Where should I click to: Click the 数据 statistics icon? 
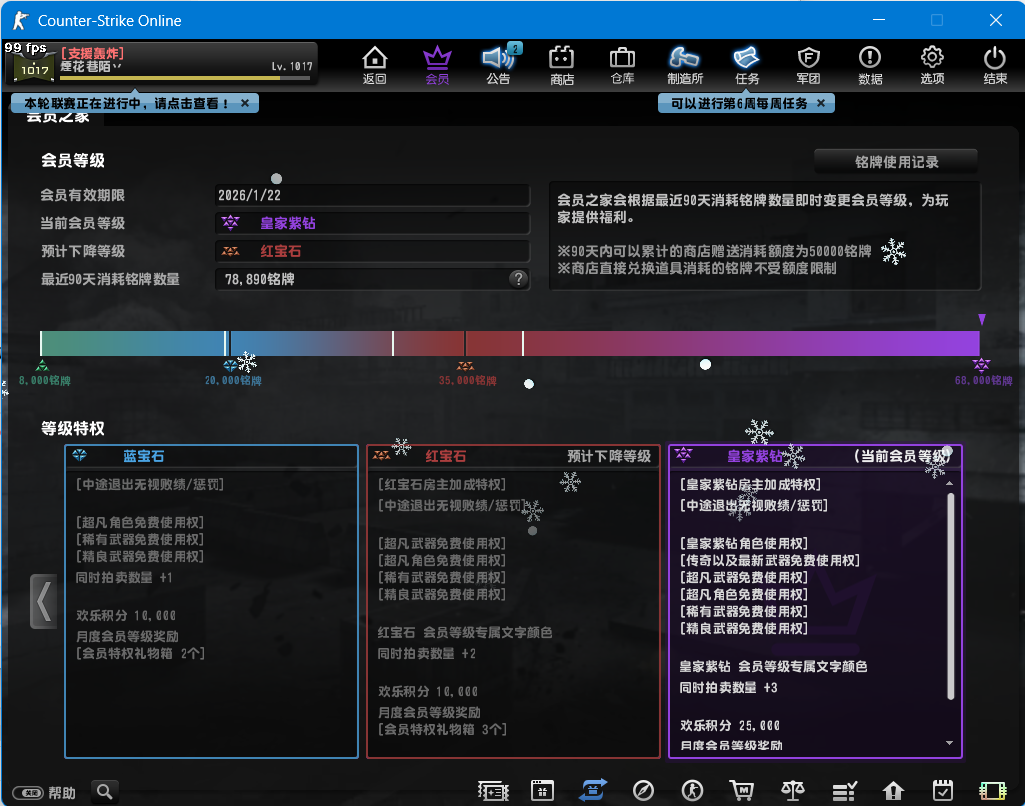click(870, 65)
